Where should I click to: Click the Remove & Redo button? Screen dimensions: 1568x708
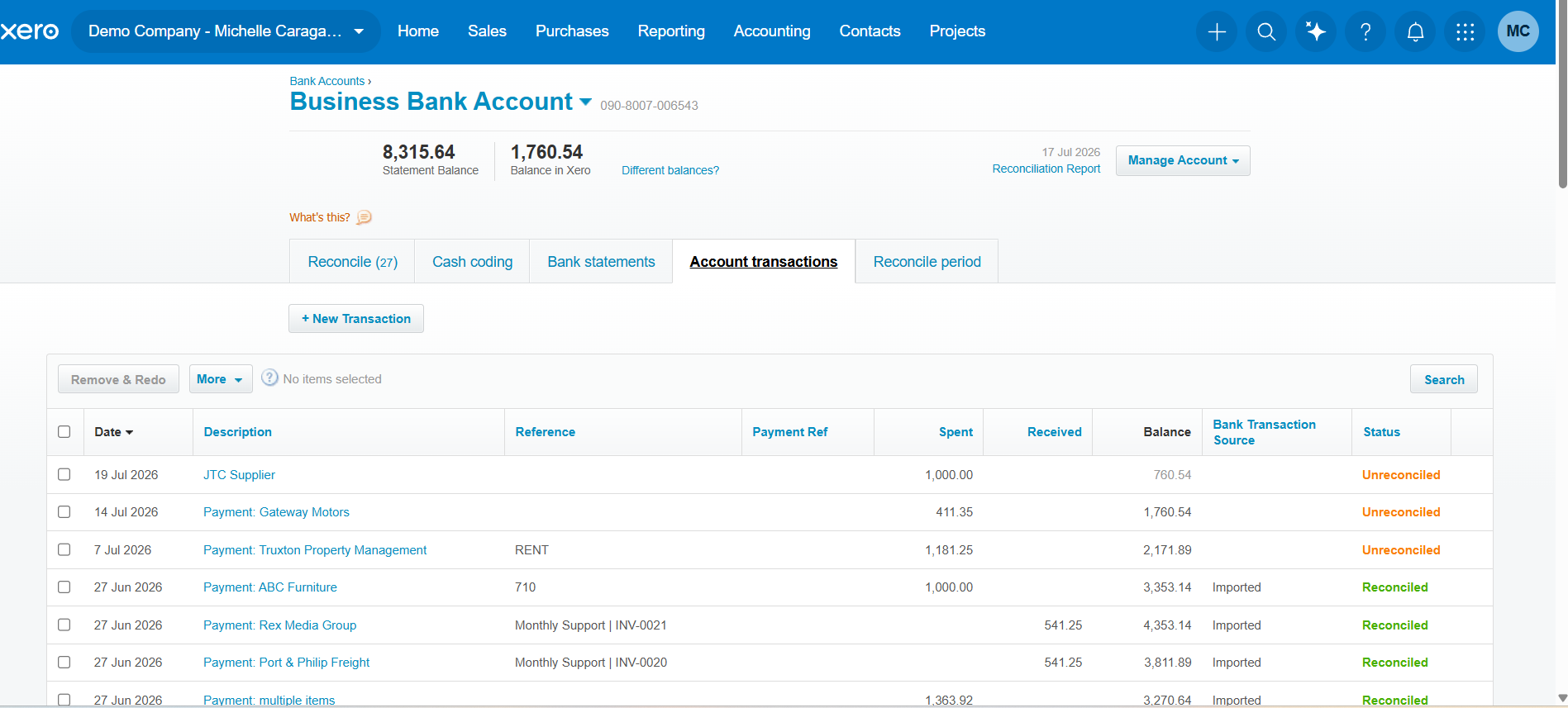tap(118, 379)
